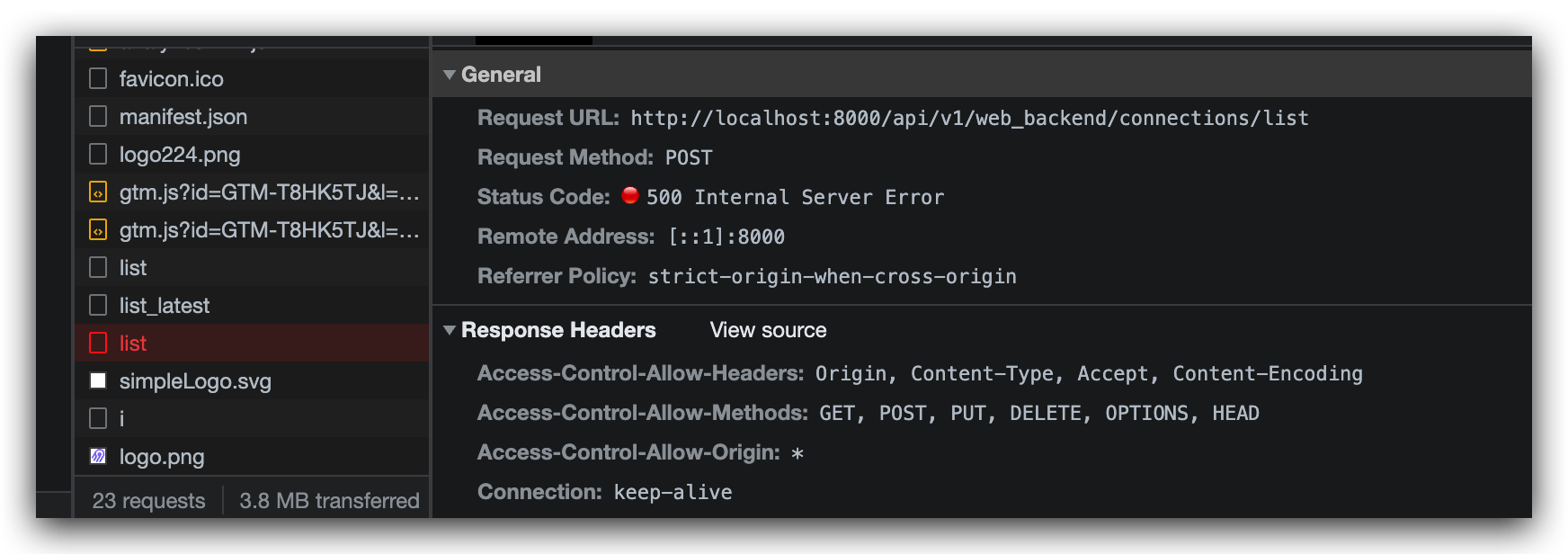Click second gtm.js script icon
The width and height of the screenshot is (1568, 554).
pyautogui.click(x=98, y=230)
